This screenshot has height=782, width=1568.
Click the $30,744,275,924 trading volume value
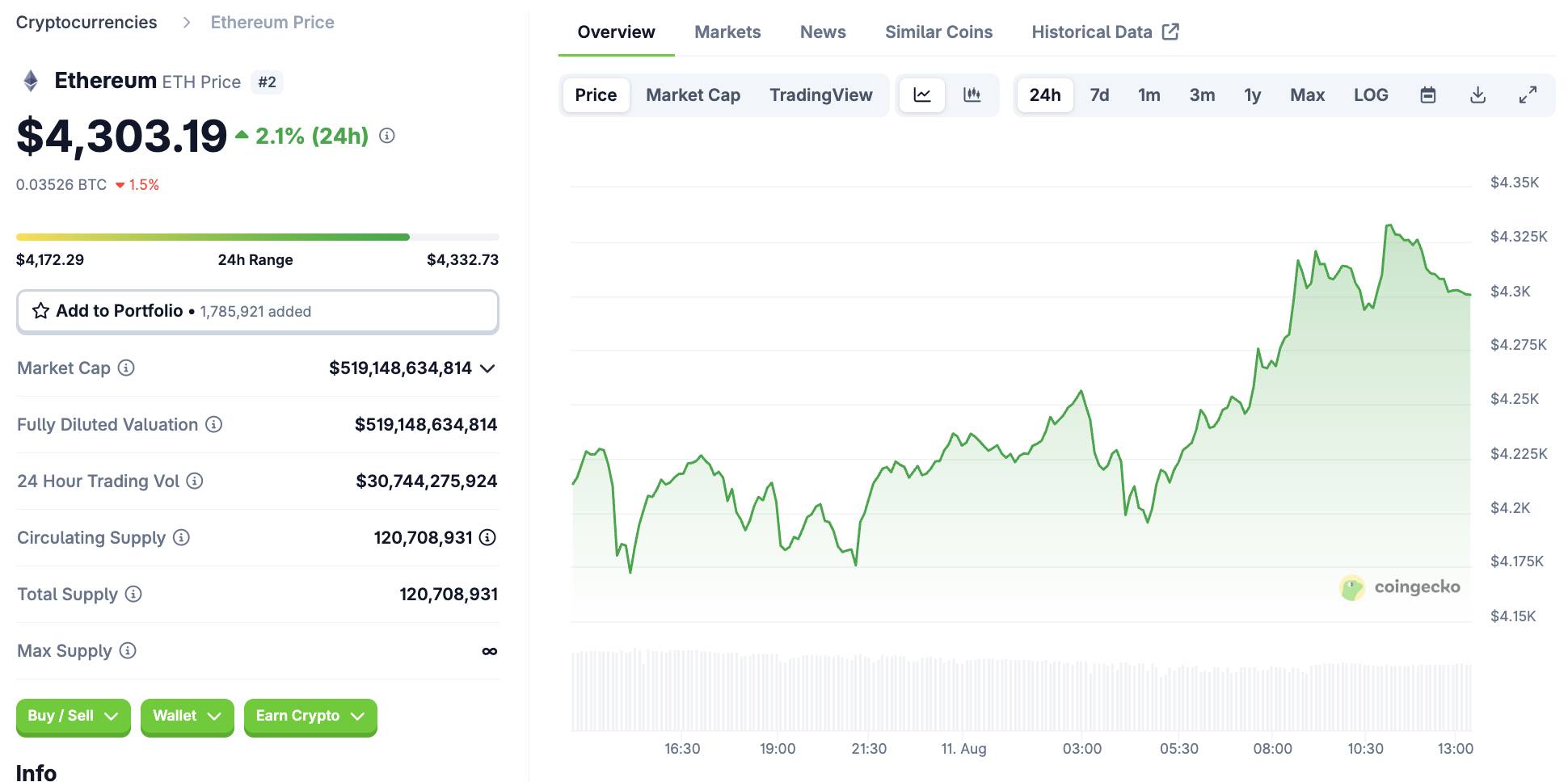427,481
